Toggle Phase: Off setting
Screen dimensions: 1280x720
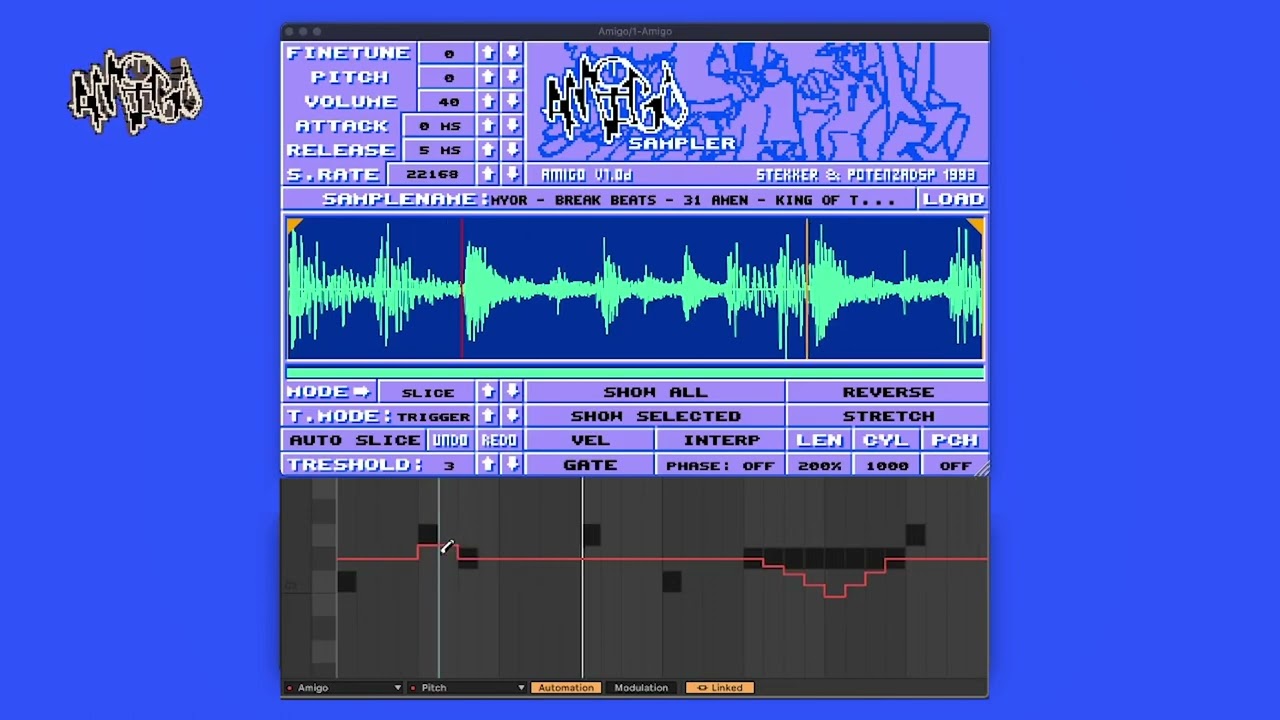tap(721, 465)
